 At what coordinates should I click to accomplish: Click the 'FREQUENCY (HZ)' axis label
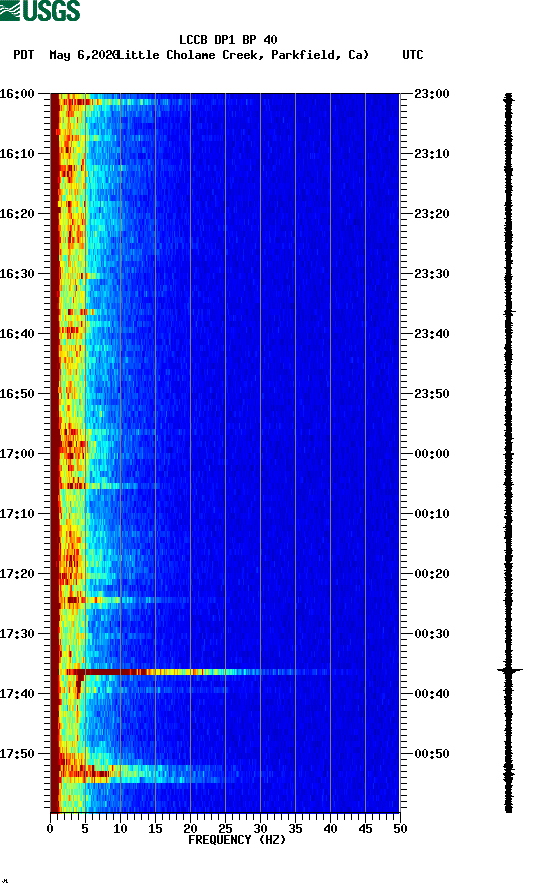point(237,840)
